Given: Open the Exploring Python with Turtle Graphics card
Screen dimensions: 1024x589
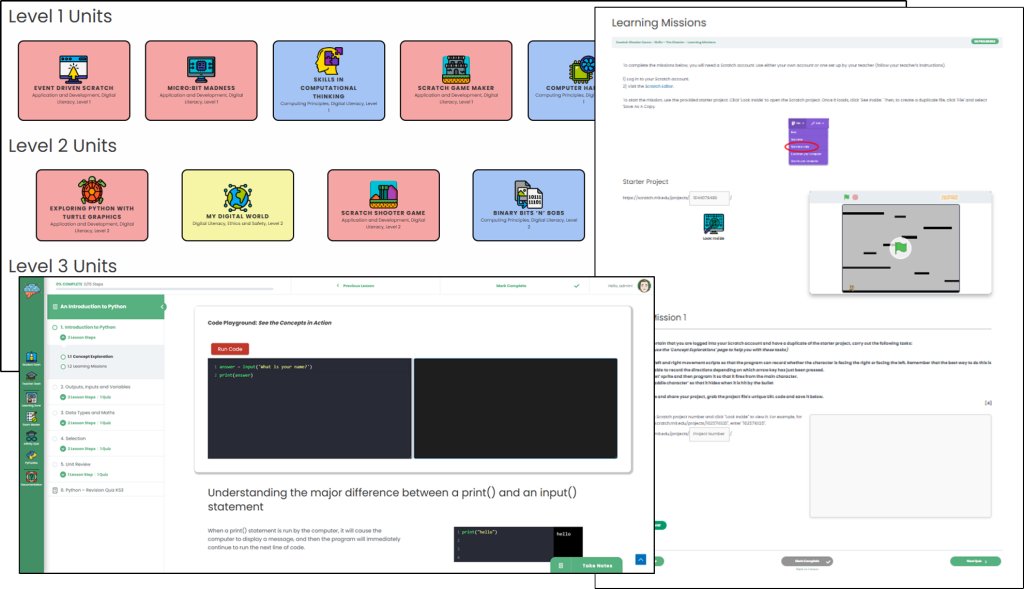Looking at the screenshot, I should (x=92, y=205).
